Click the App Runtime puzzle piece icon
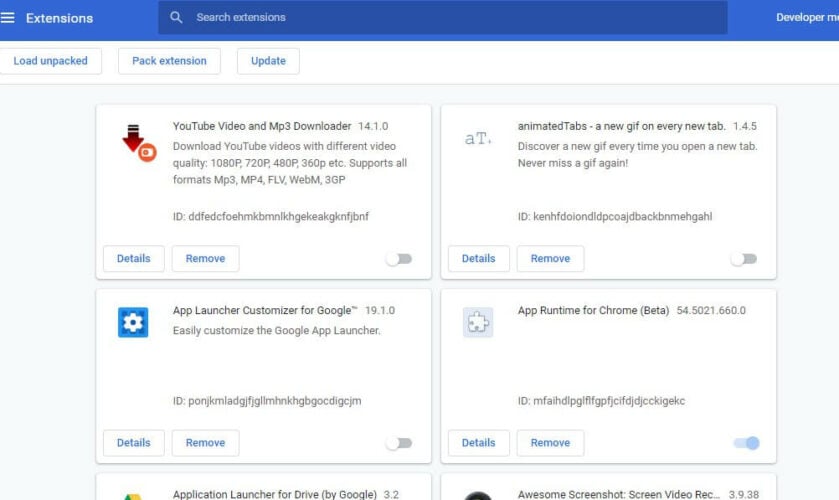The width and height of the screenshot is (839, 500). click(x=478, y=322)
